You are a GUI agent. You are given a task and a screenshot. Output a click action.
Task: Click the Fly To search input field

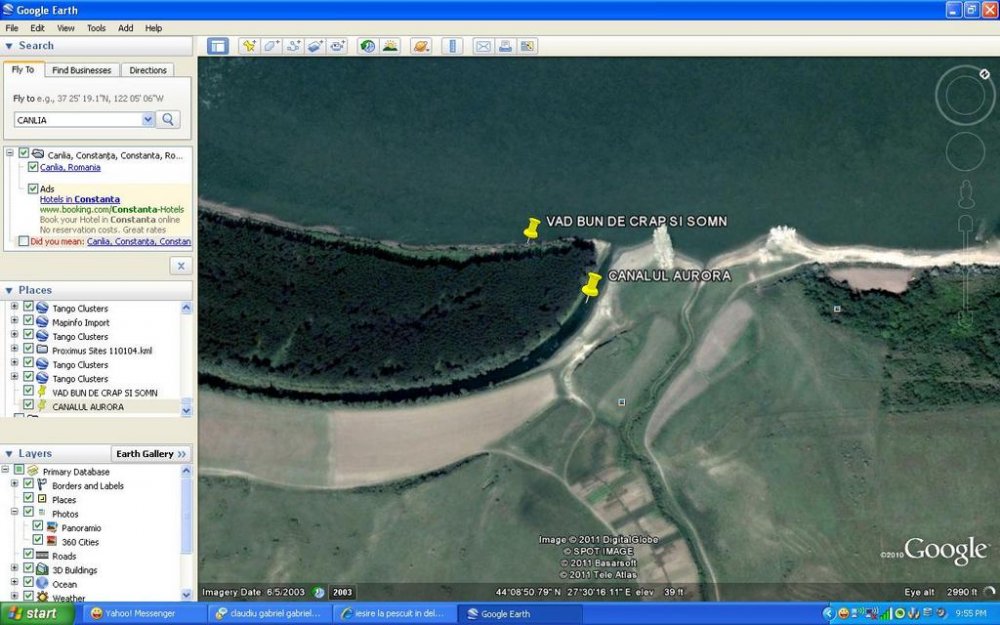point(78,120)
